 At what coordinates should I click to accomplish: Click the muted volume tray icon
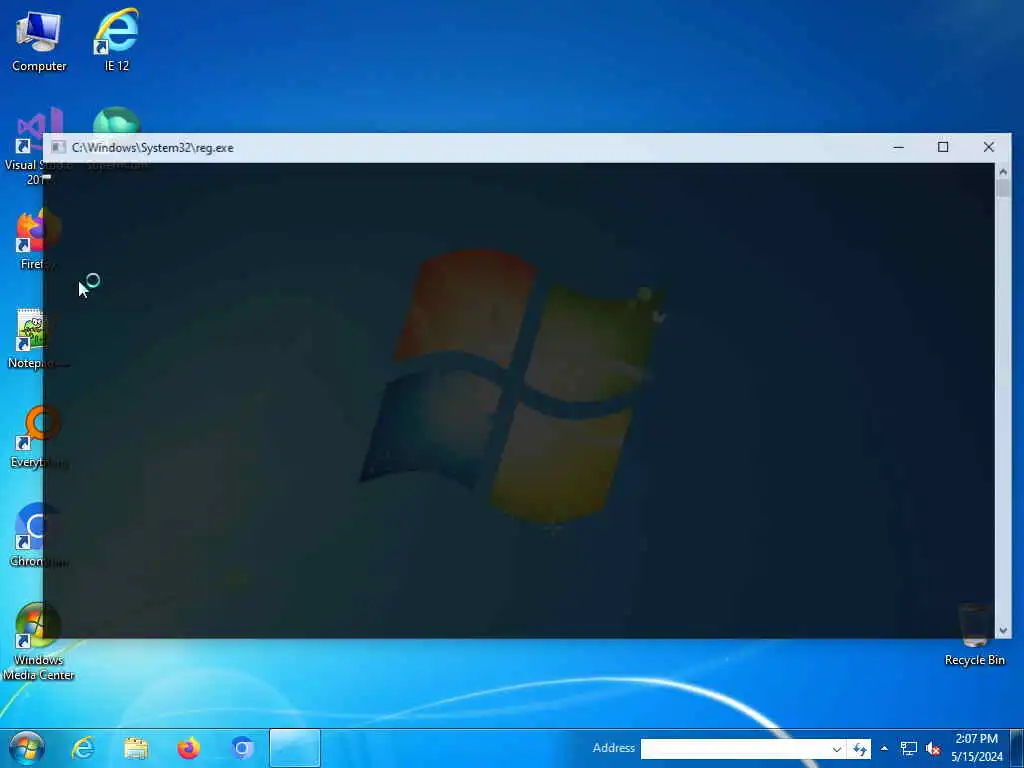click(x=933, y=748)
